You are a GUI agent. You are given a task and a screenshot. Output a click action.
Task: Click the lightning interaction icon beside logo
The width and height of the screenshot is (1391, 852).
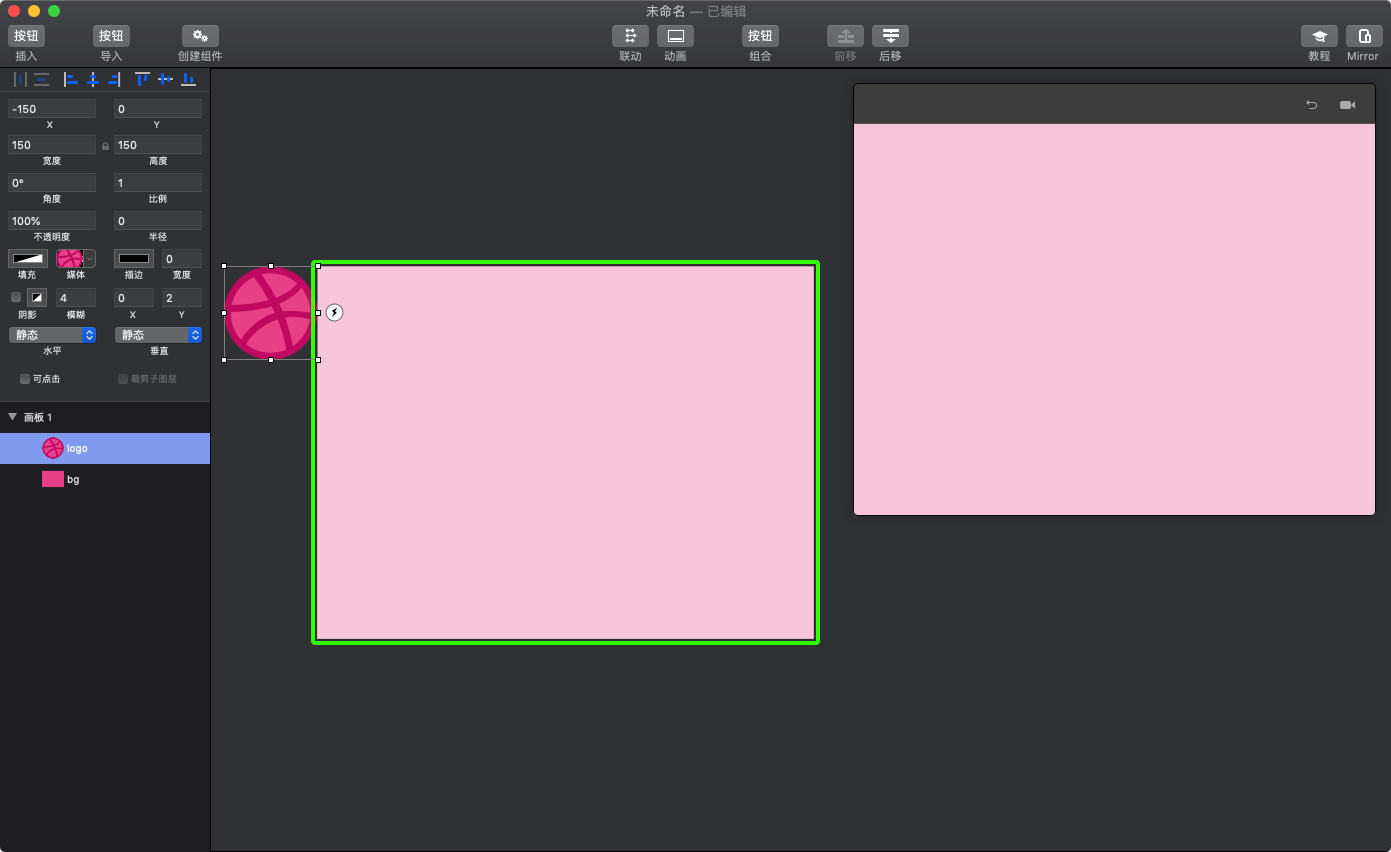[335, 312]
